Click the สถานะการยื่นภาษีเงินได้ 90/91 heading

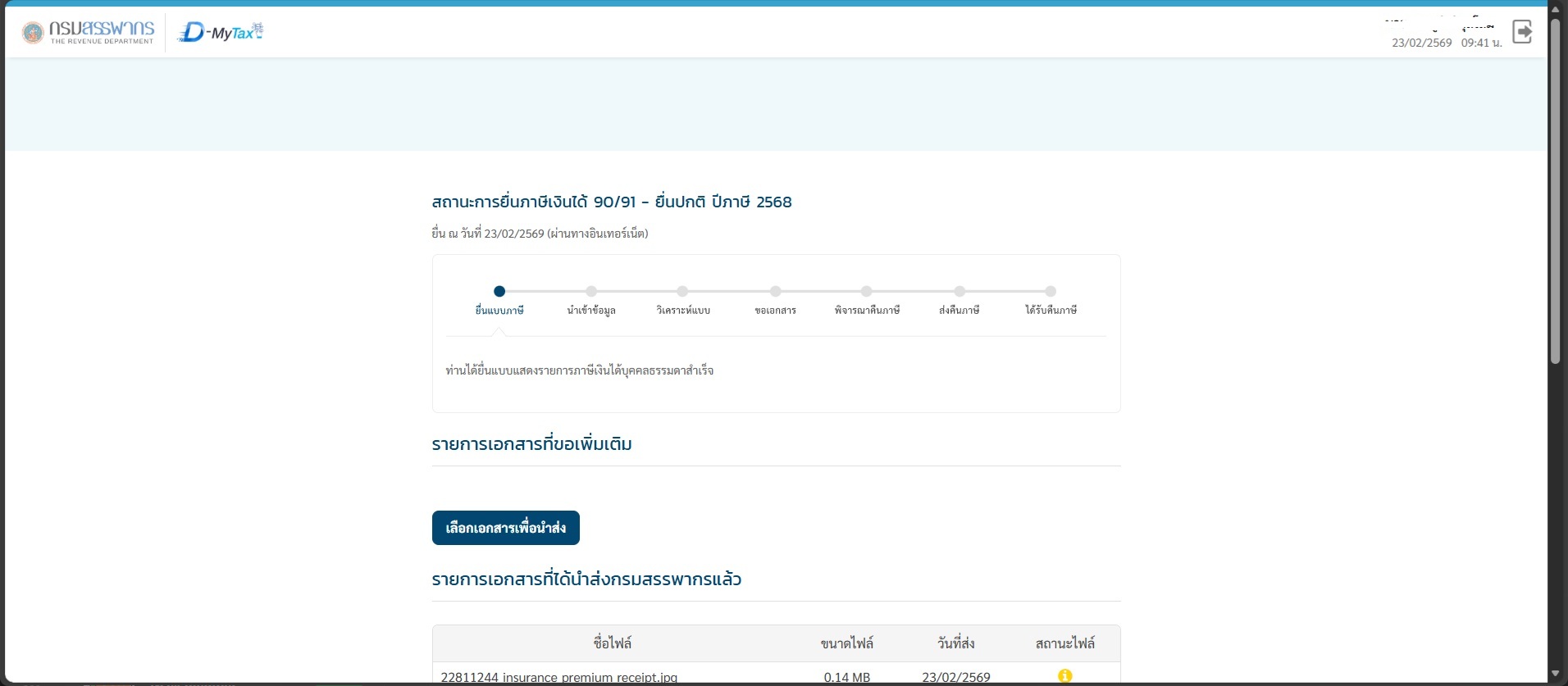612,202
